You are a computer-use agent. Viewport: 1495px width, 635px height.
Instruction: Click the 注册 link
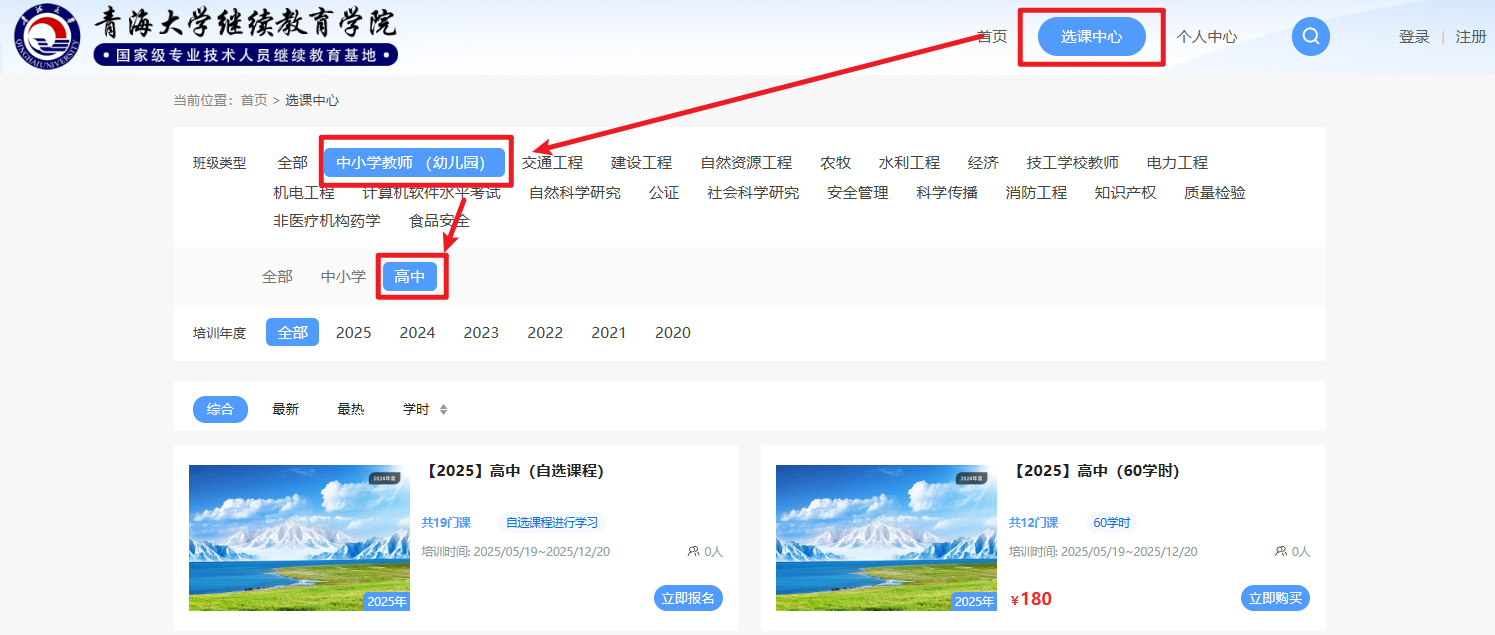point(1470,37)
